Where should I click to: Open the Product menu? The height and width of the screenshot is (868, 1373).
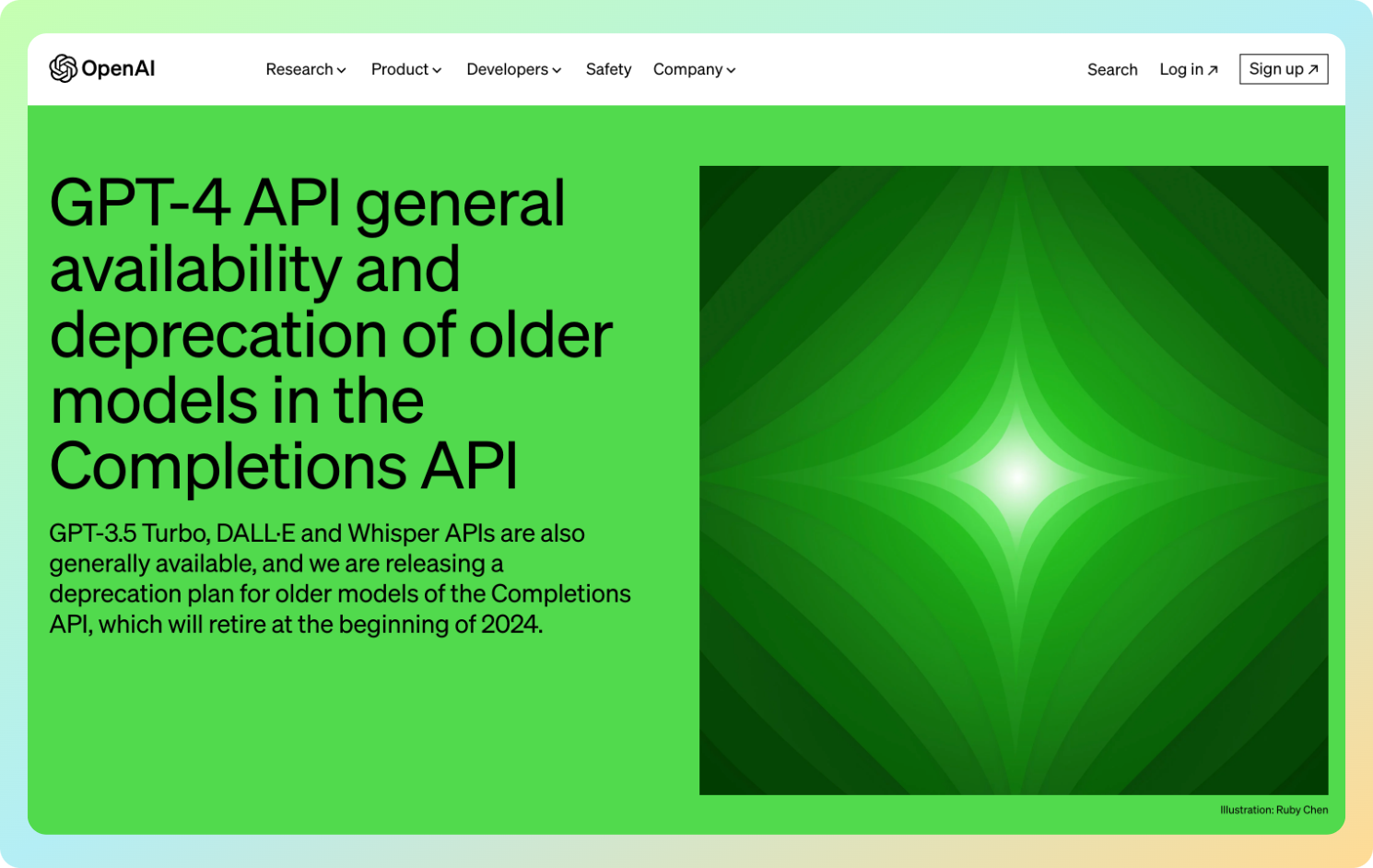click(406, 69)
